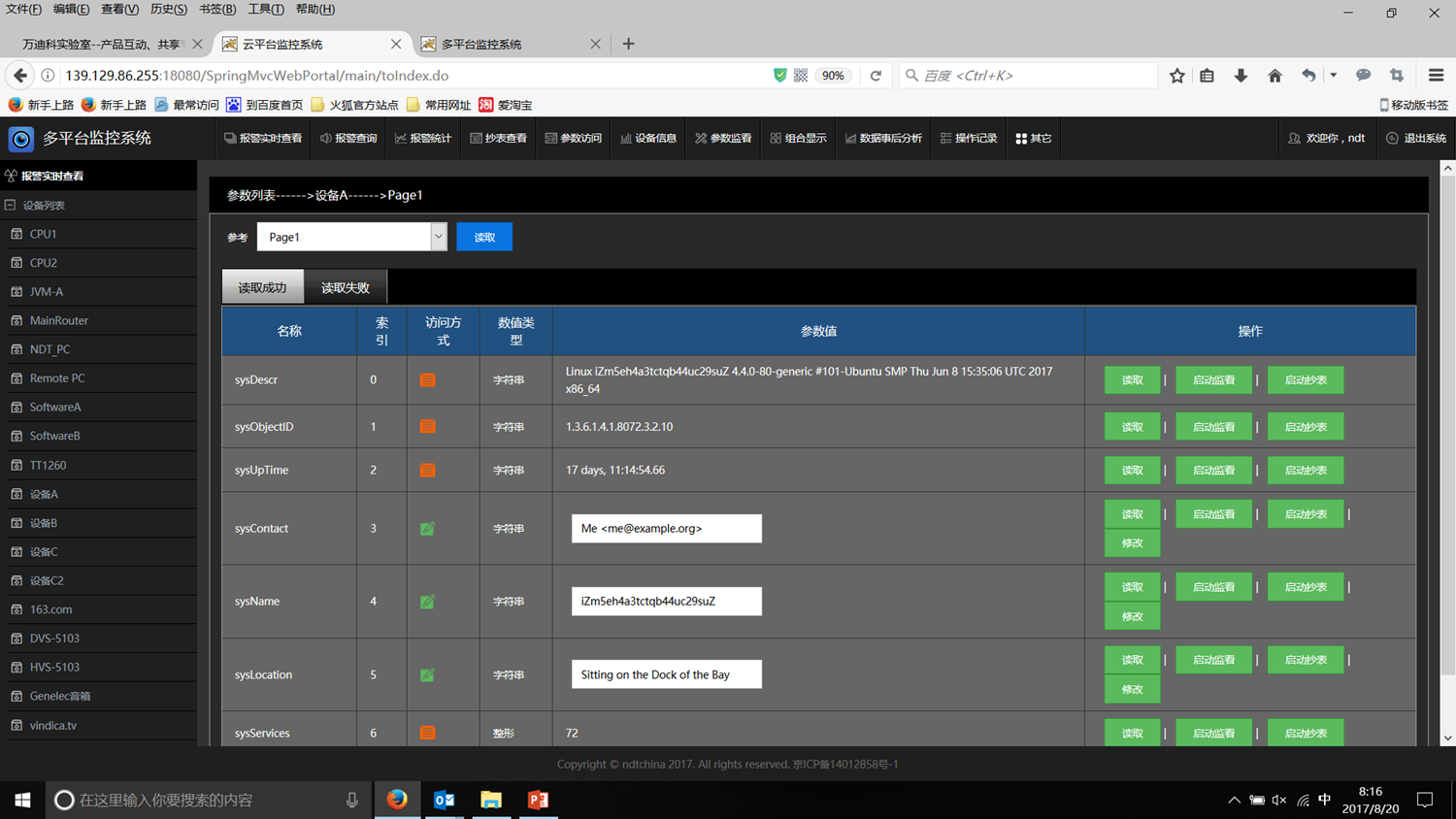1456x819 pixels.
Task: Click the bookmark star icon
Action: pyautogui.click(x=1176, y=76)
